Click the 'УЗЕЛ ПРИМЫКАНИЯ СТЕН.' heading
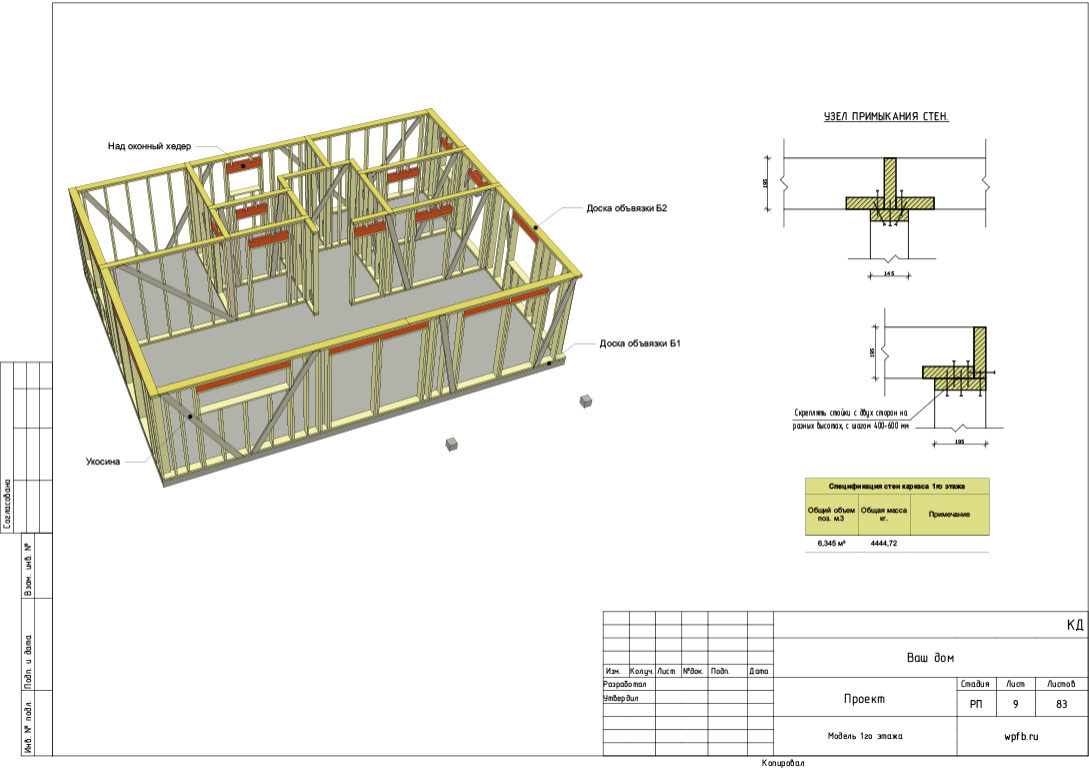Viewport: 1089px width, 768px height. coord(885,117)
